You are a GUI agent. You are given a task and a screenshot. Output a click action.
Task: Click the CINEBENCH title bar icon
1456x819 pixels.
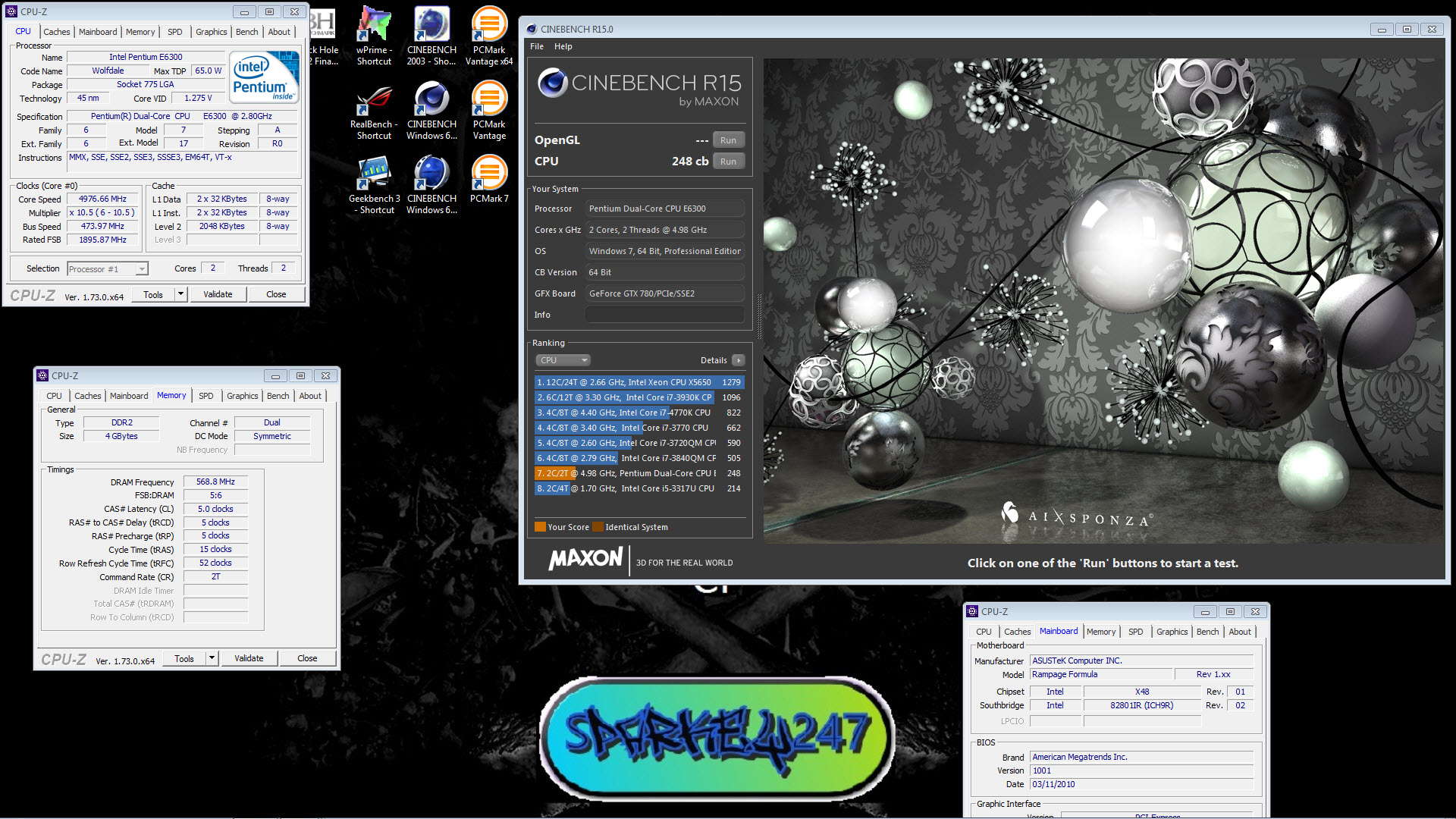(530, 29)
